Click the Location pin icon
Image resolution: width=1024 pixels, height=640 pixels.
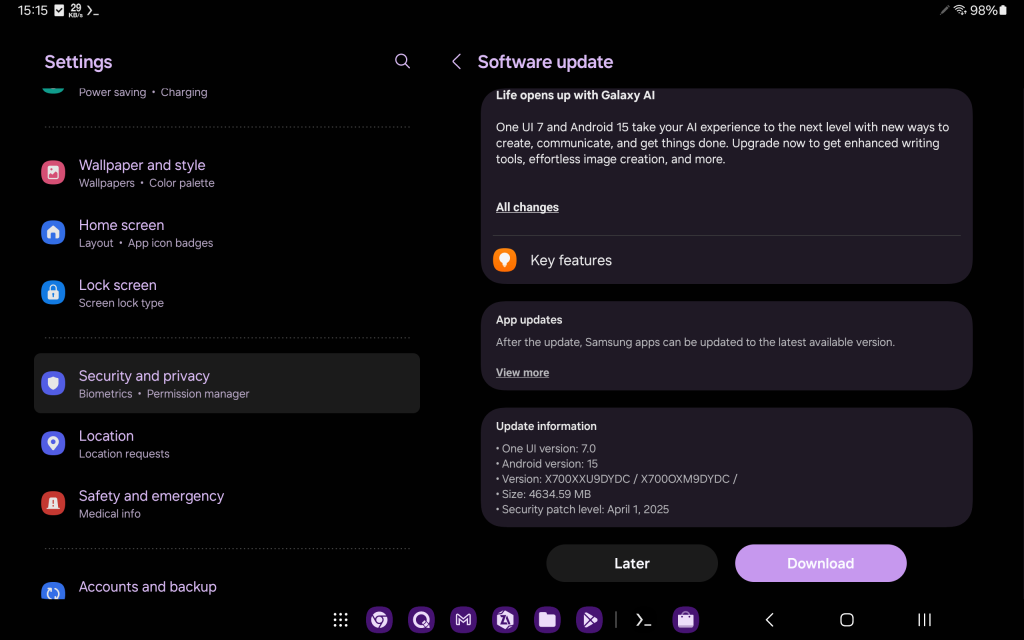[x=53, y=443]
